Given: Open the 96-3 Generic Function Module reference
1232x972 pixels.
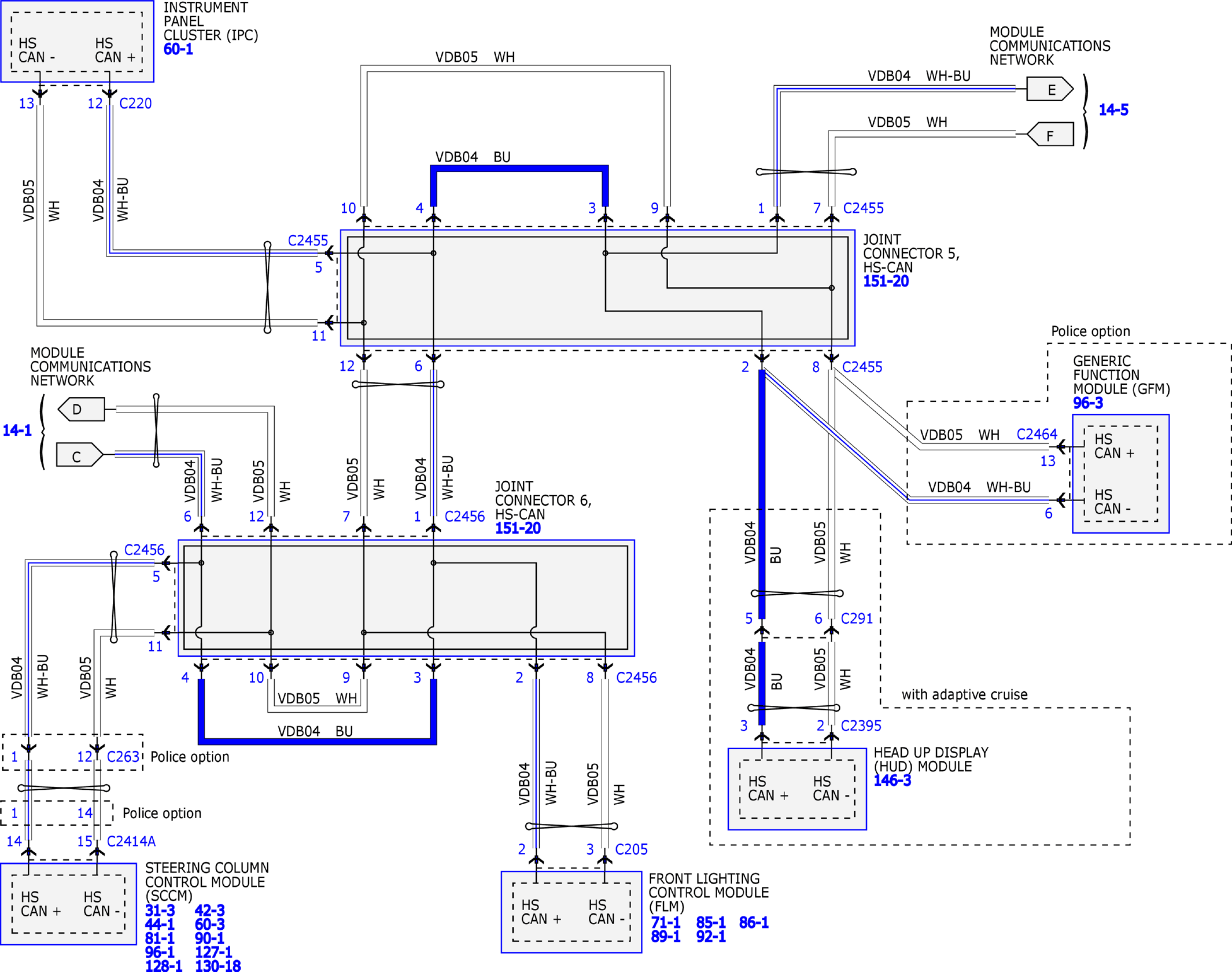Looking at the screenshot, I should [x=1088, y=403].
